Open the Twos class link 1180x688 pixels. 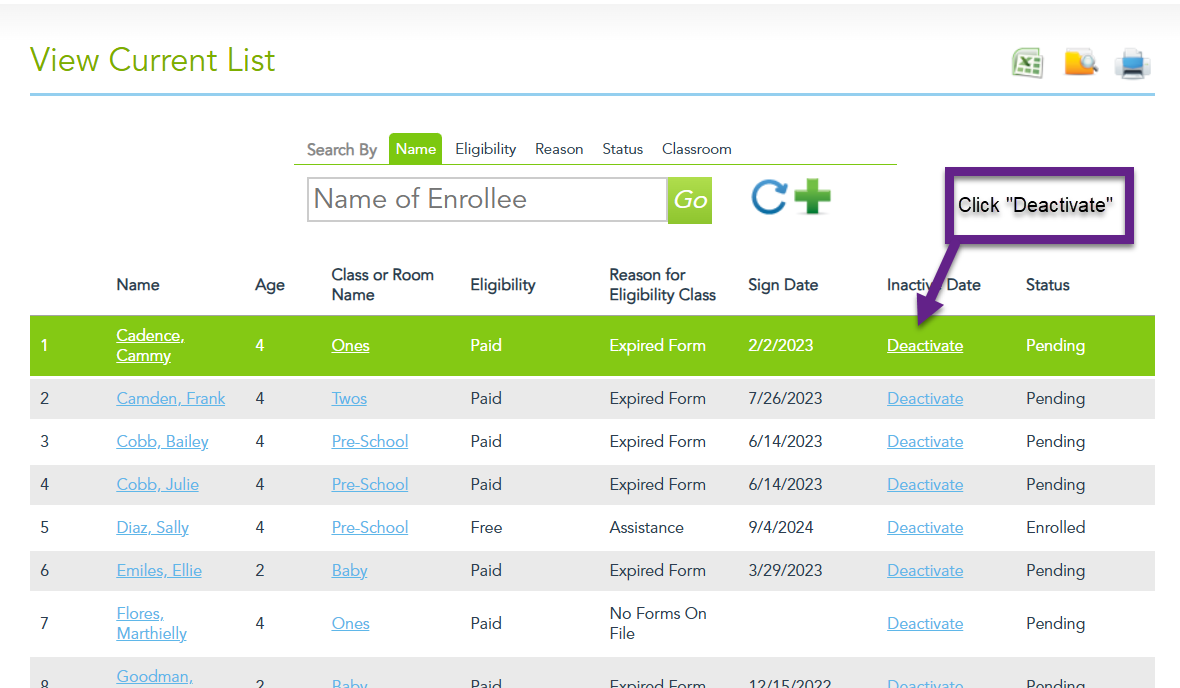coord(349,398)
